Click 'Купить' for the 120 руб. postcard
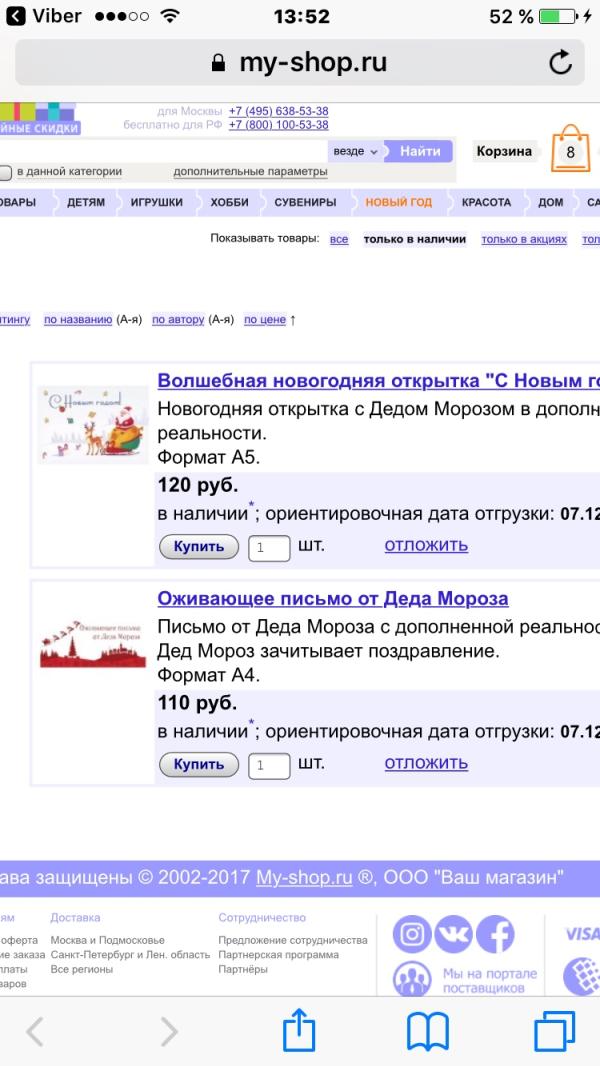The width and height of the screenshot is (600, 1066). pyautogui.click(x=198, y=547)
